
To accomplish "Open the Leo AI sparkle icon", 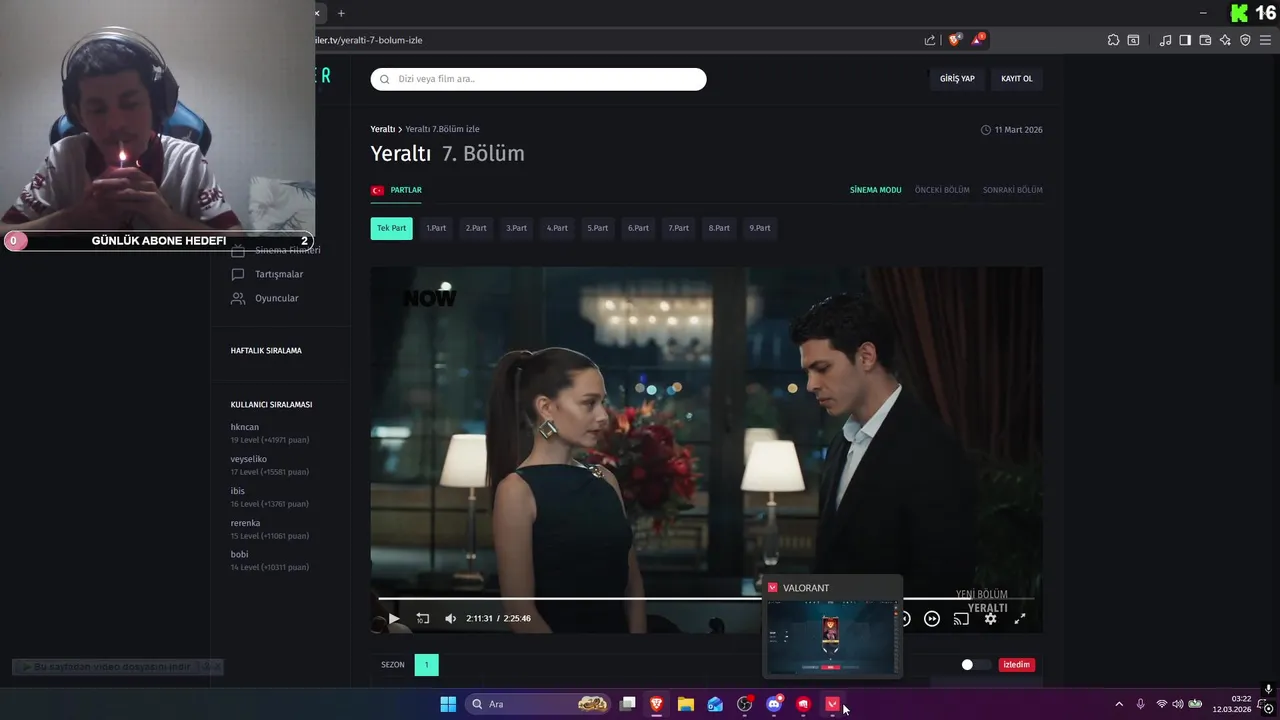I will click(1225, 40).
